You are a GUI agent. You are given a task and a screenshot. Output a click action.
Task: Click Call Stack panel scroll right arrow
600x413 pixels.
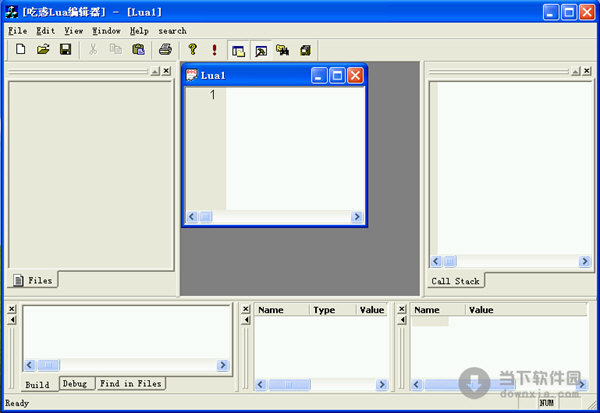[x=585, y=261]
